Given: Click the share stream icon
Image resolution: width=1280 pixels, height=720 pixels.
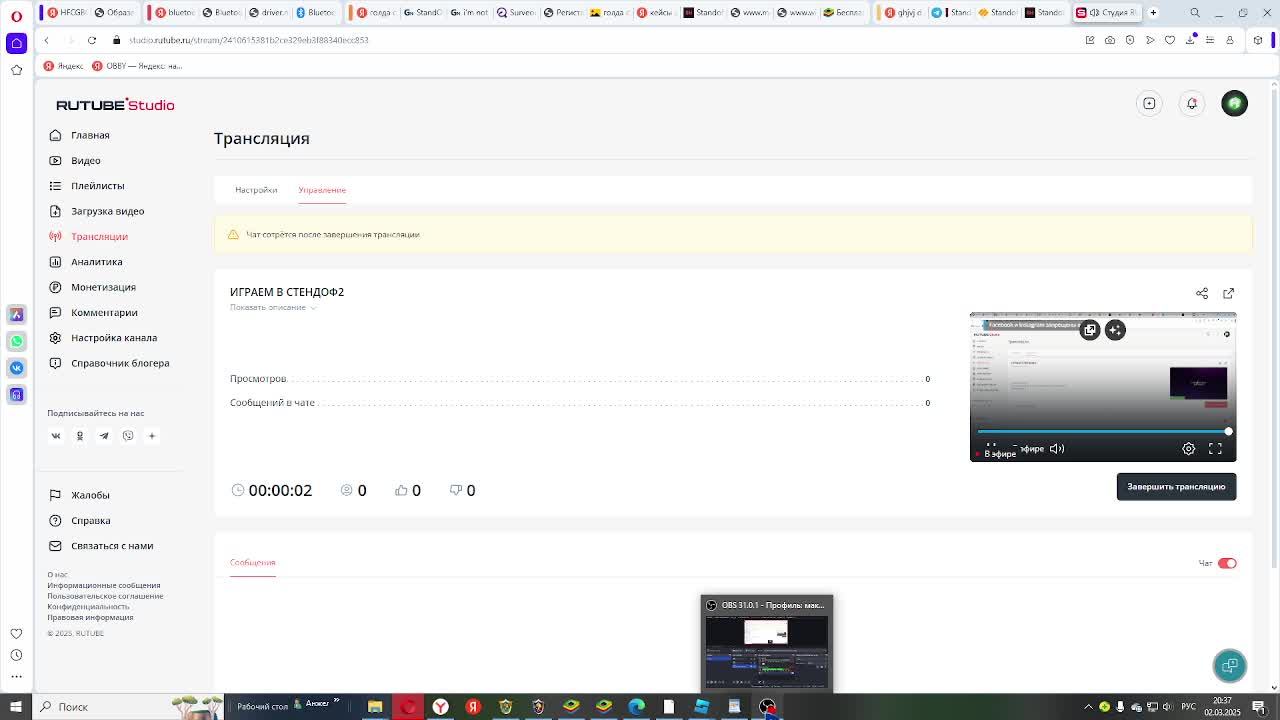Looking at the screenshot, I should [1202, 293].
